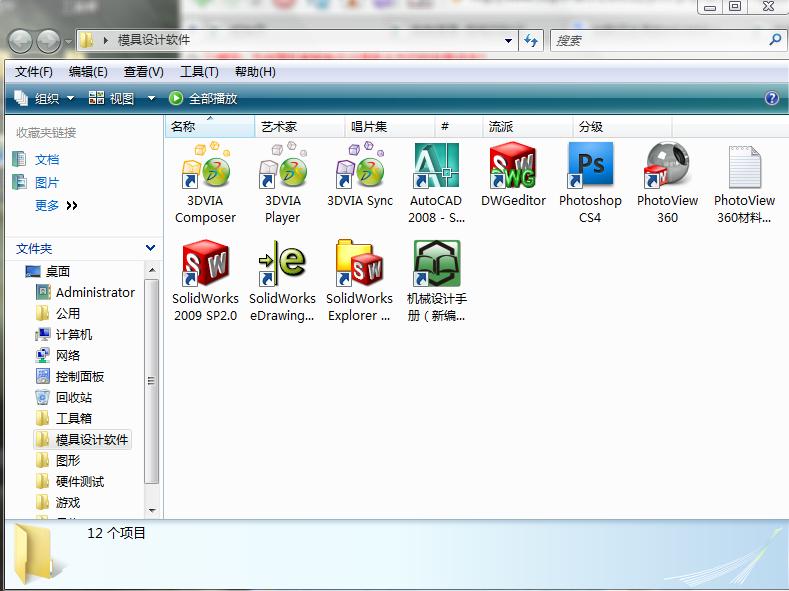Open the help question mark icon
Viewport: 789px width, 591px height.
(771, 98)
